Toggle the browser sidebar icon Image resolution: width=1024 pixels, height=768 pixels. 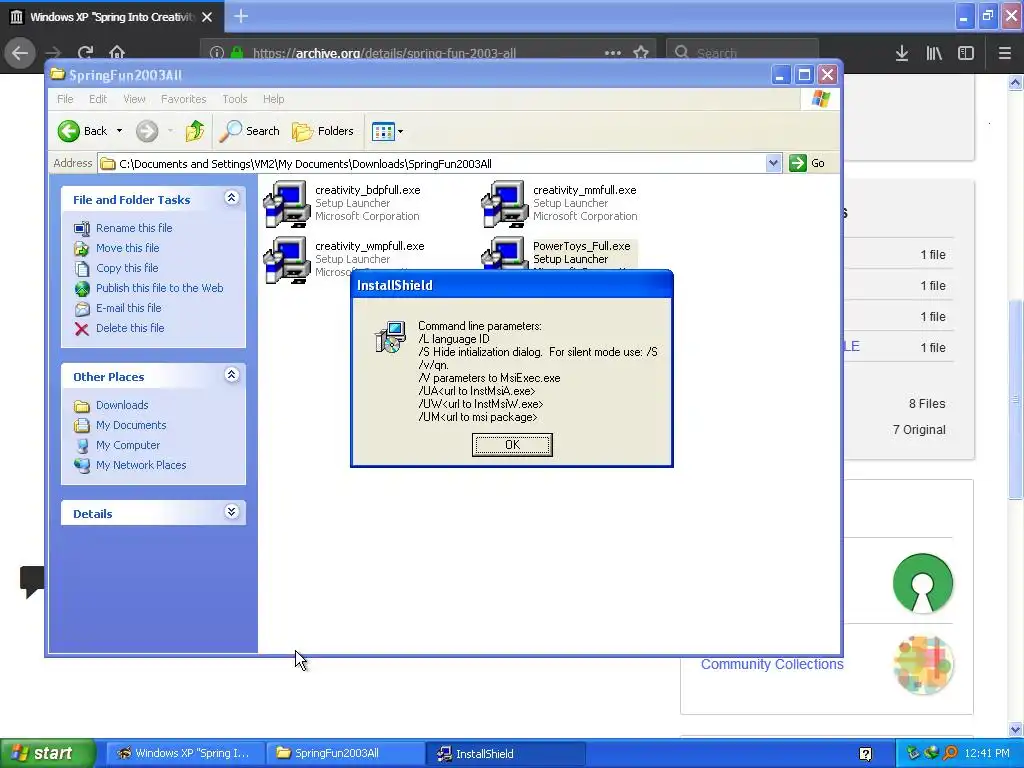click(966, 53)
